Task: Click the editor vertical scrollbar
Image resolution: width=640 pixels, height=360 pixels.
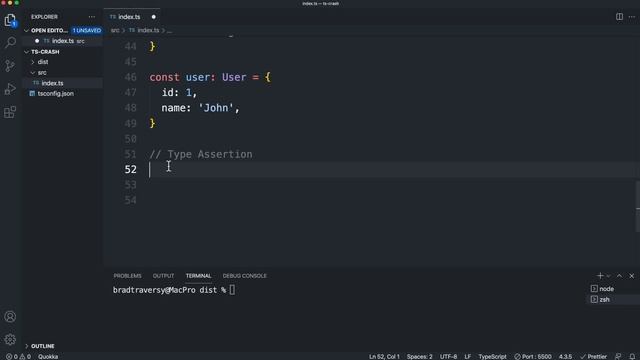Action: [638, 206]
